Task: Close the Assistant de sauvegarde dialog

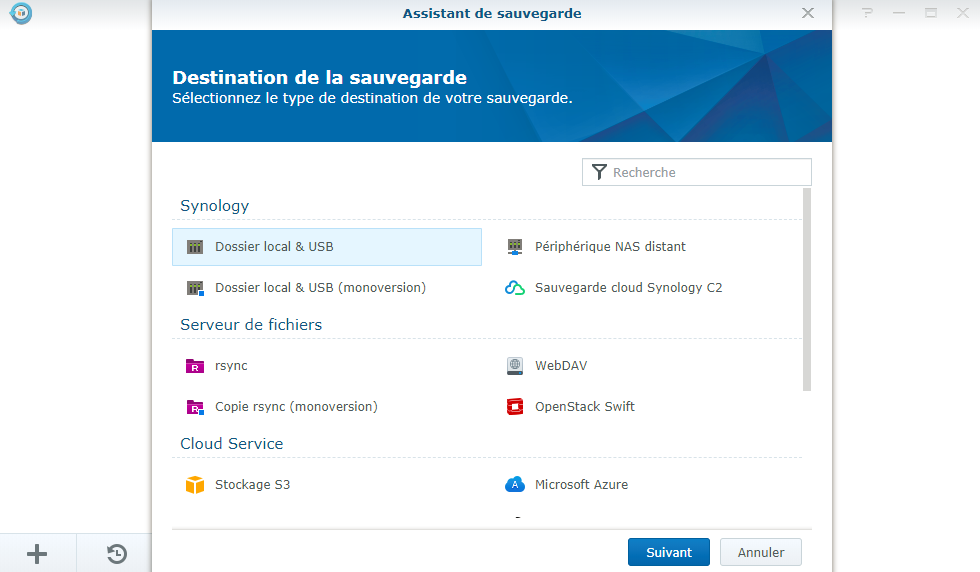Action: point(808,13)
